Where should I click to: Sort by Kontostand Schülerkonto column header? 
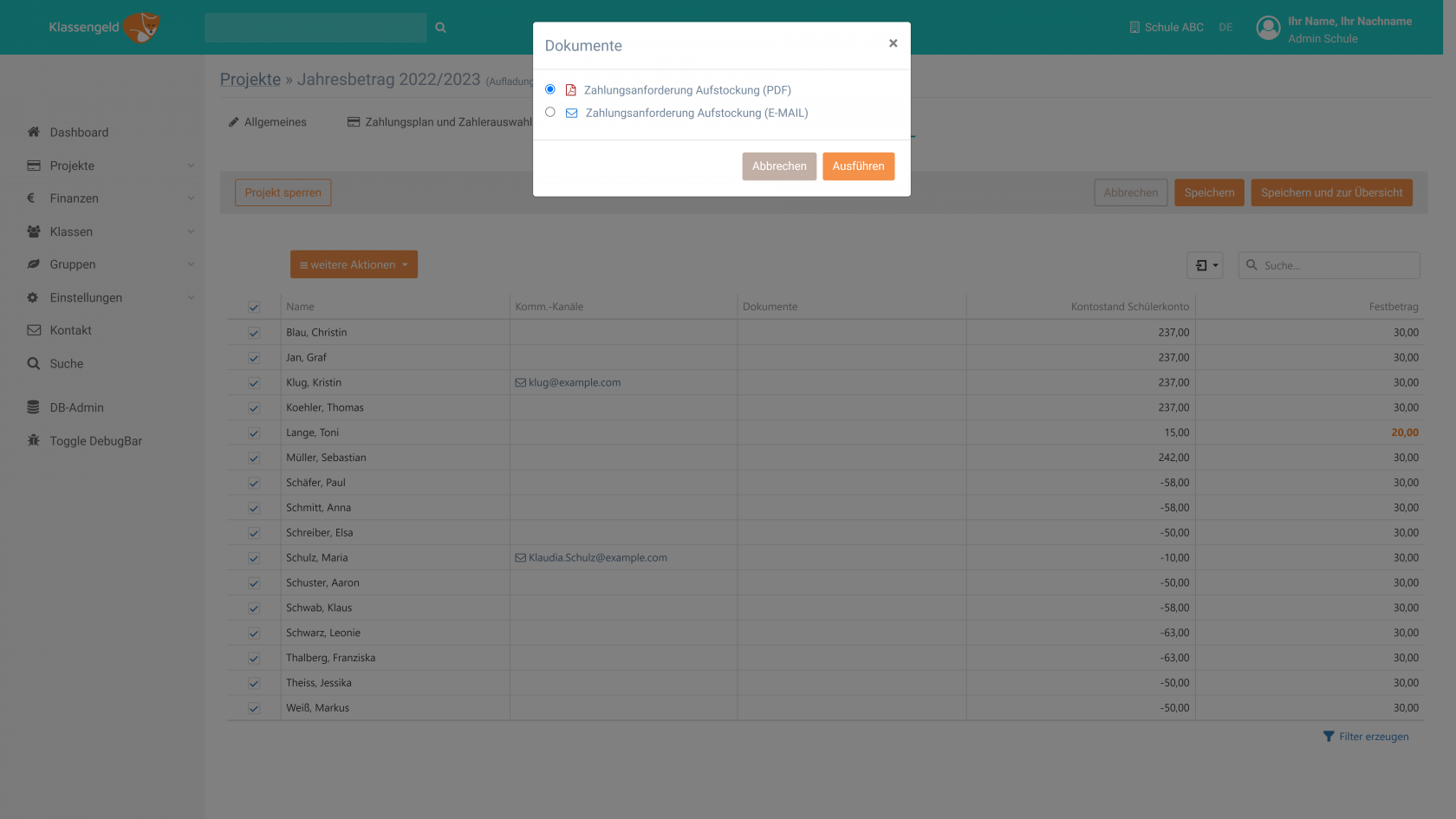[x=1130, y=307]
